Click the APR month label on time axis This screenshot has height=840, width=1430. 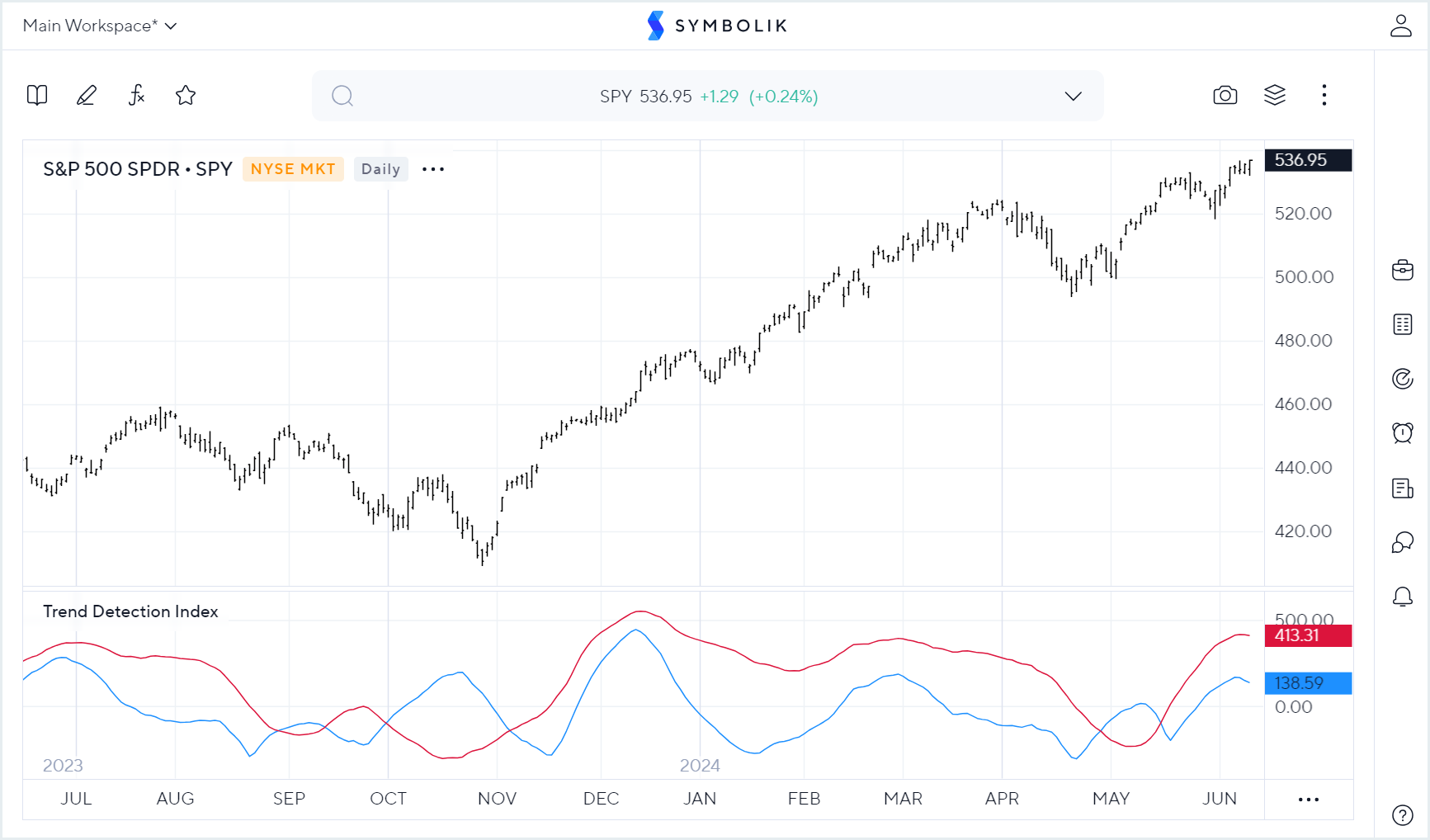tap(1002, 799)
